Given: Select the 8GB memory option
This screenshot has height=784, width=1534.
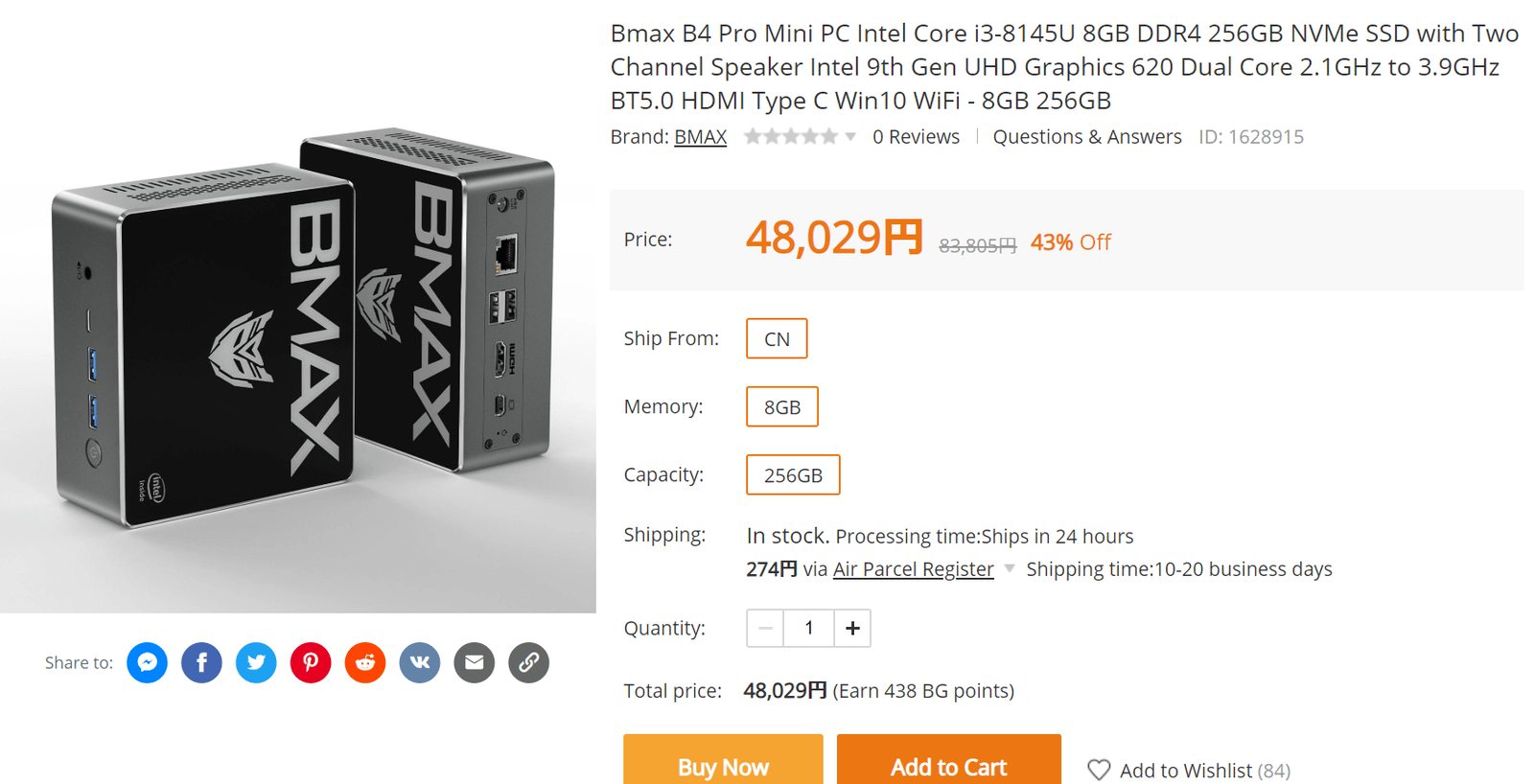Looking at the screenshot, I should pyautogui.click(x=782, y=407).
